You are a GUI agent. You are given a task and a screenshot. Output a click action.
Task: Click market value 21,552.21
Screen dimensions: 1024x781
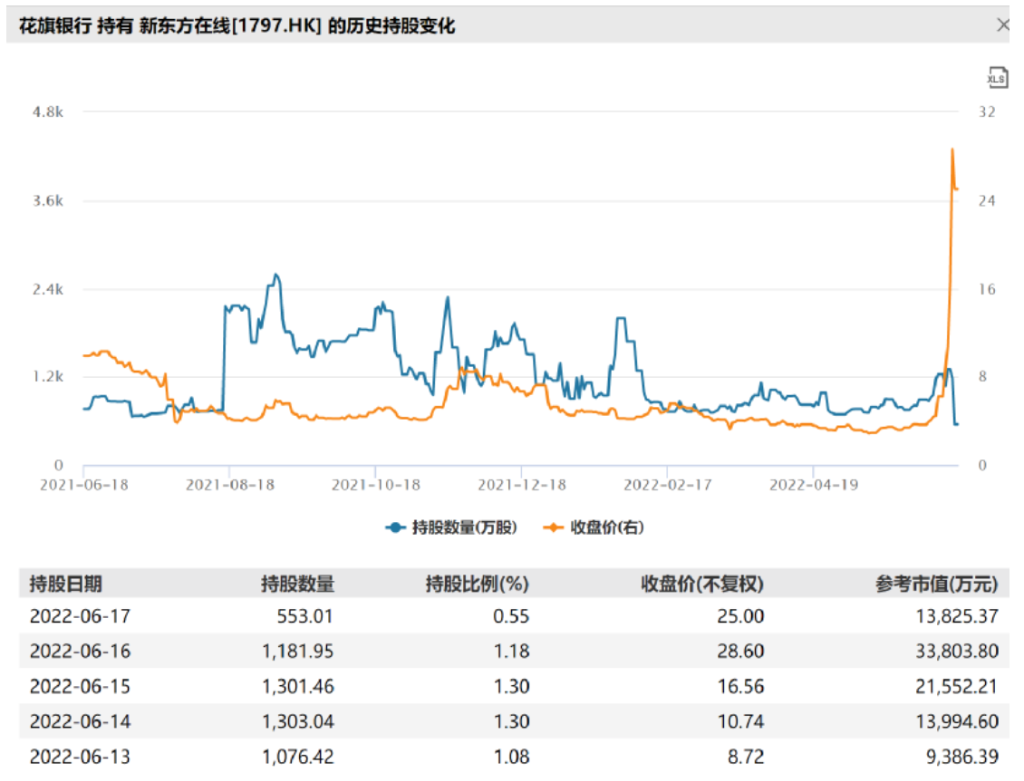957,686
